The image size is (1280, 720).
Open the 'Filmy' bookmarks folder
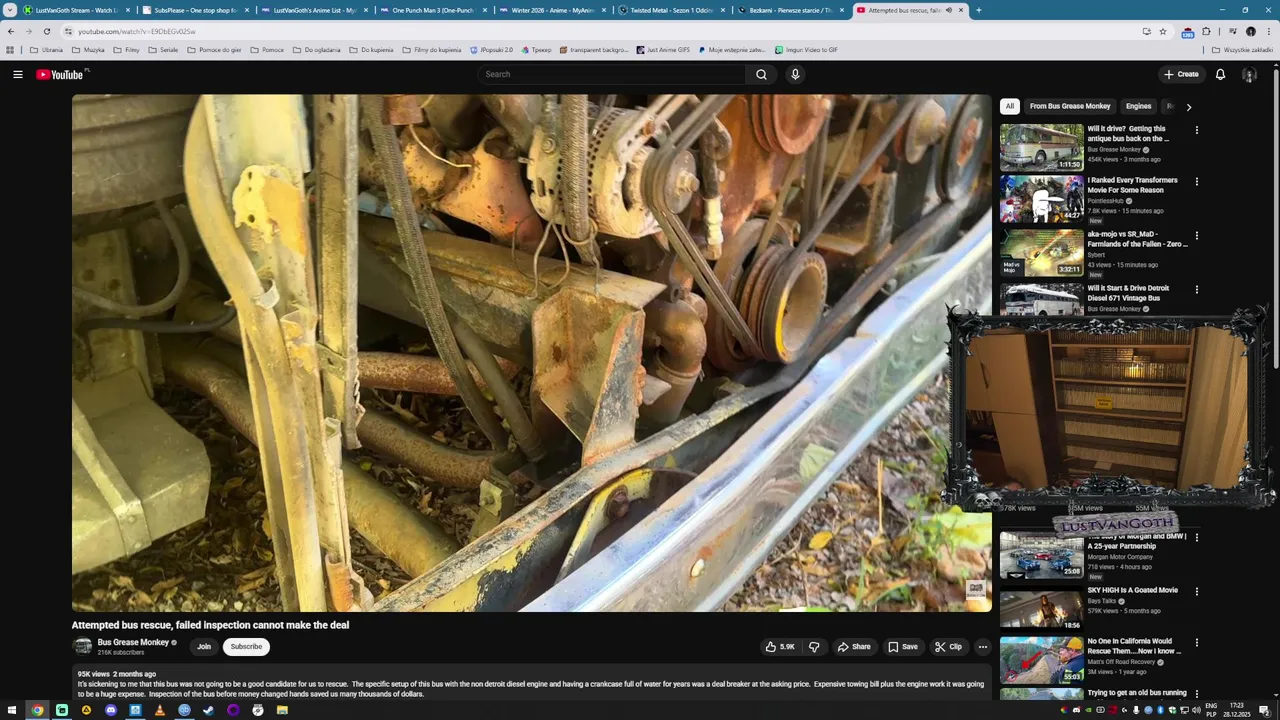tap(127, 49)
